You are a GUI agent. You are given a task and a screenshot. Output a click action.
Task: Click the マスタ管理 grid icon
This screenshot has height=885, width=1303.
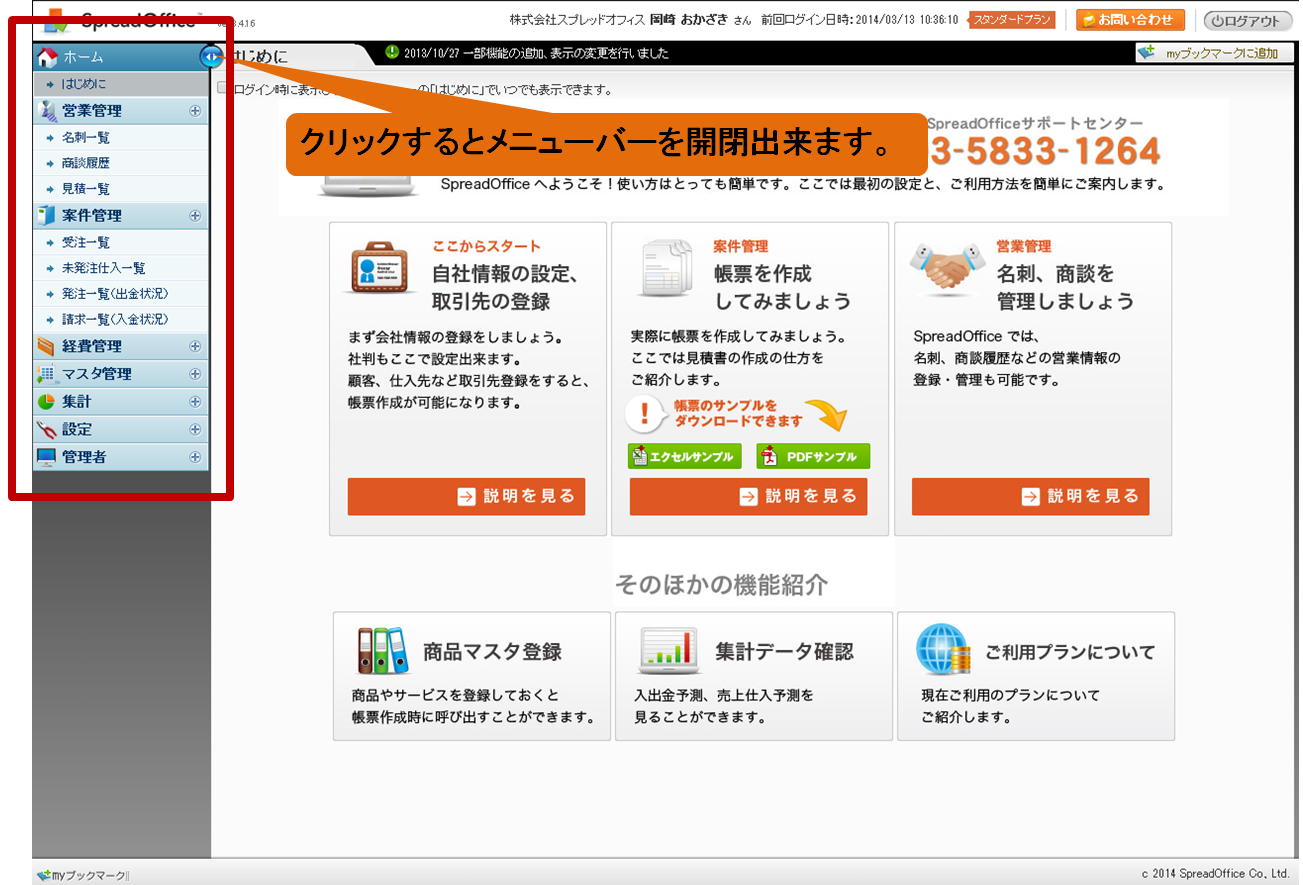[46, 374]
